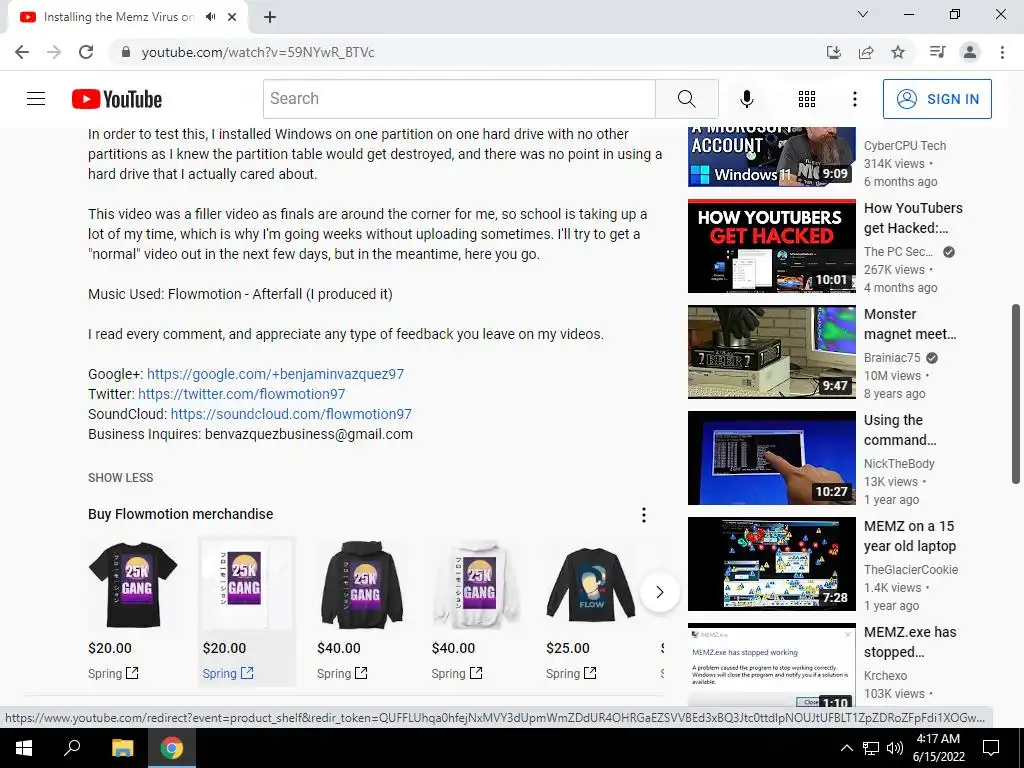Open the YouTube apps grid icon
Image resolution: width=1024 pixels, height=768 pixels.
(807, 99)
